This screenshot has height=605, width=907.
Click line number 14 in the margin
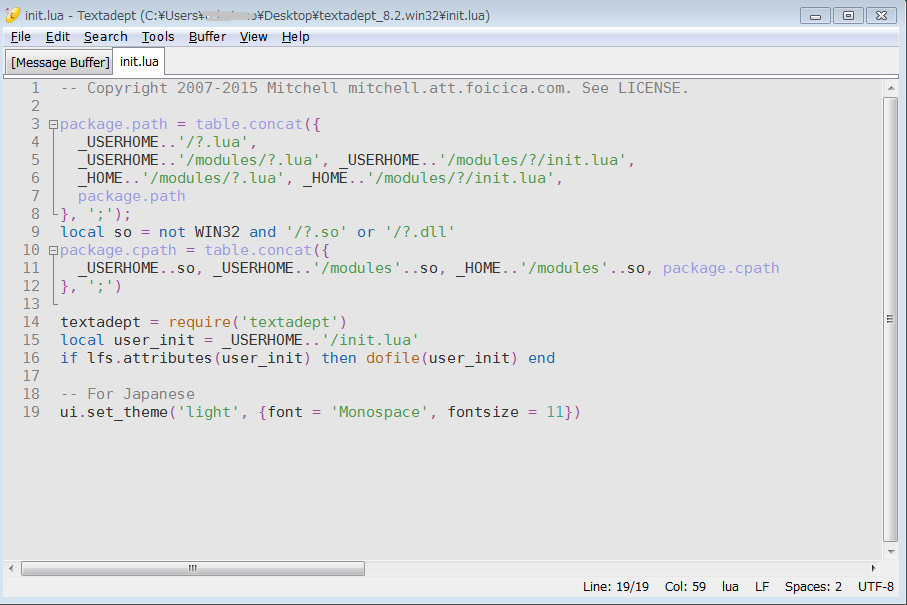31,322
